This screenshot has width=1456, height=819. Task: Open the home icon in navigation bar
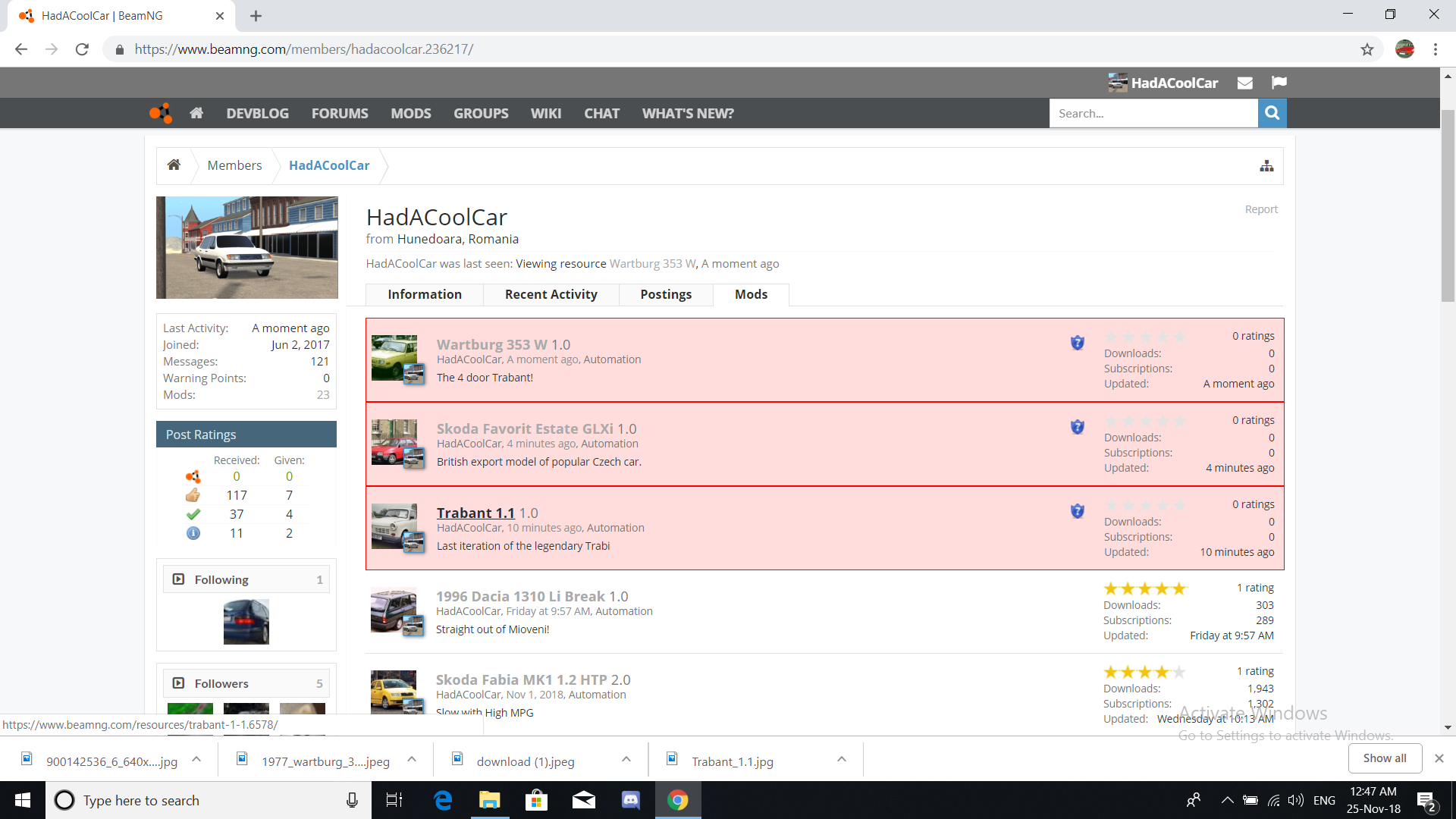(196, 113)
